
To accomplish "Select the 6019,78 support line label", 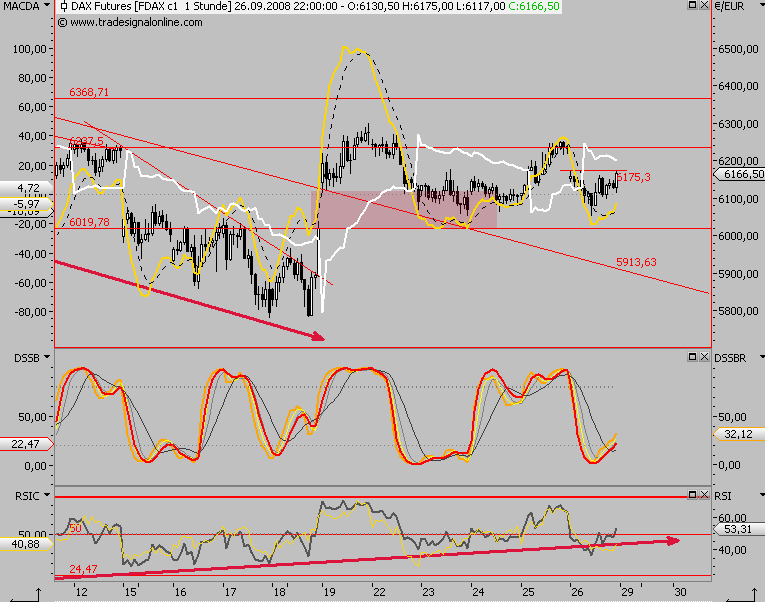I will click(x=89, y=222).
